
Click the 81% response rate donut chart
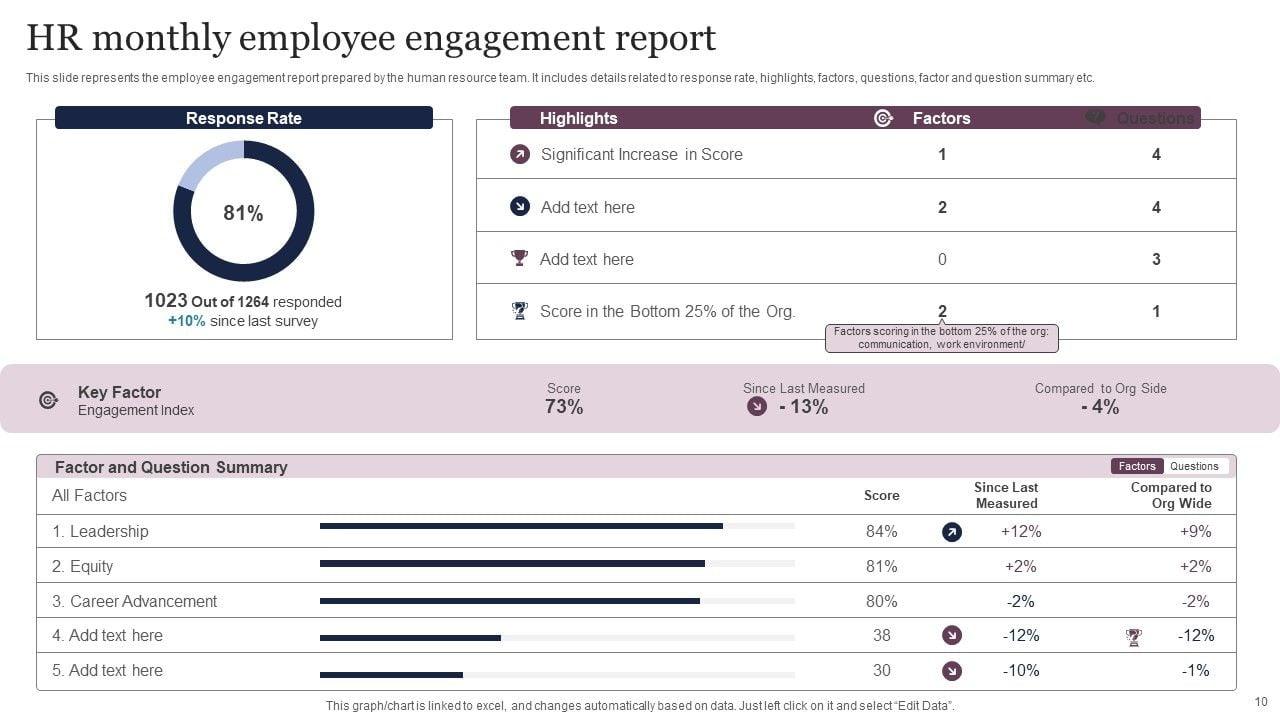[244, 211]
